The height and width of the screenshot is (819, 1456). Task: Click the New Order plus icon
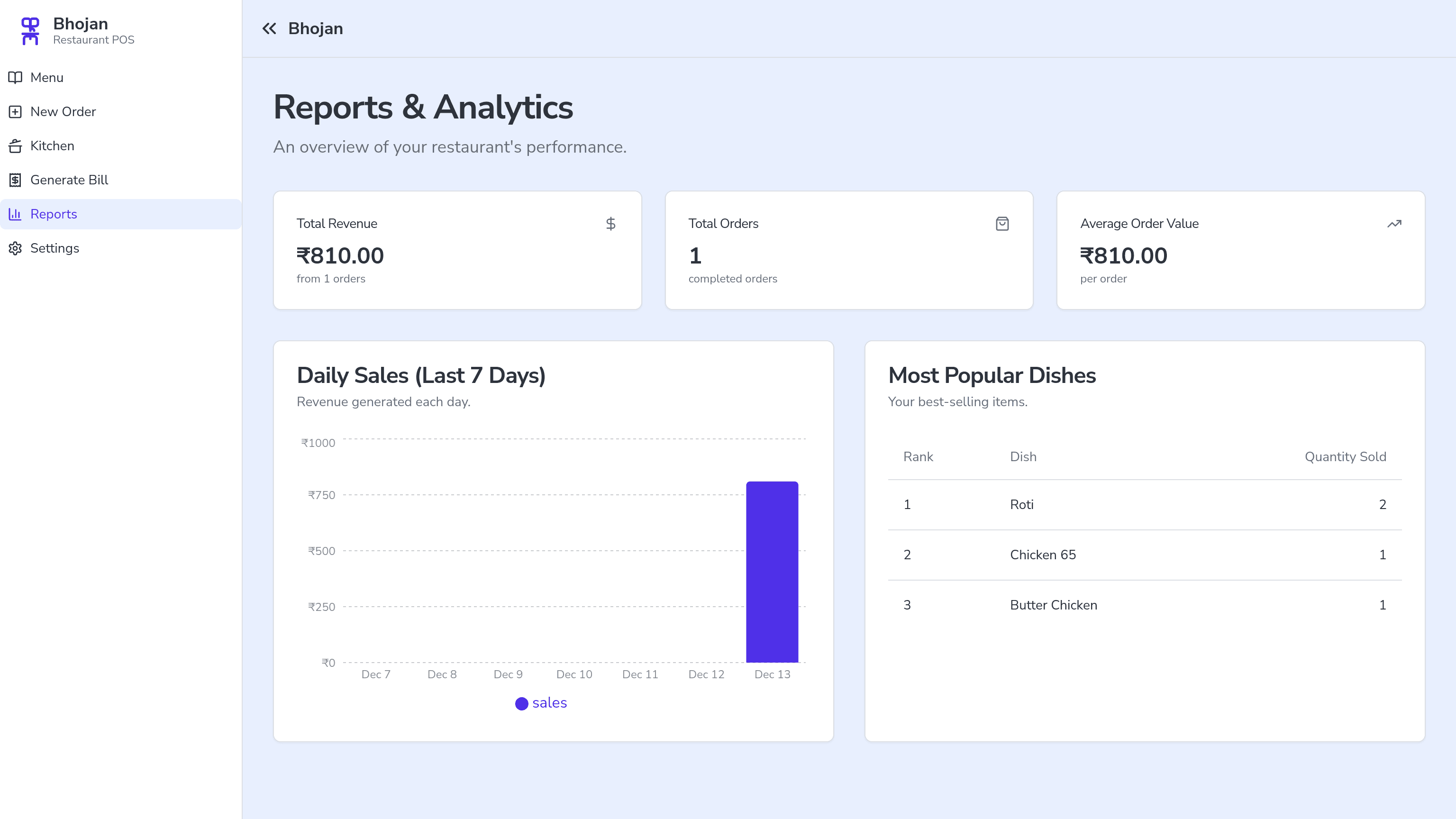[15, 112]
